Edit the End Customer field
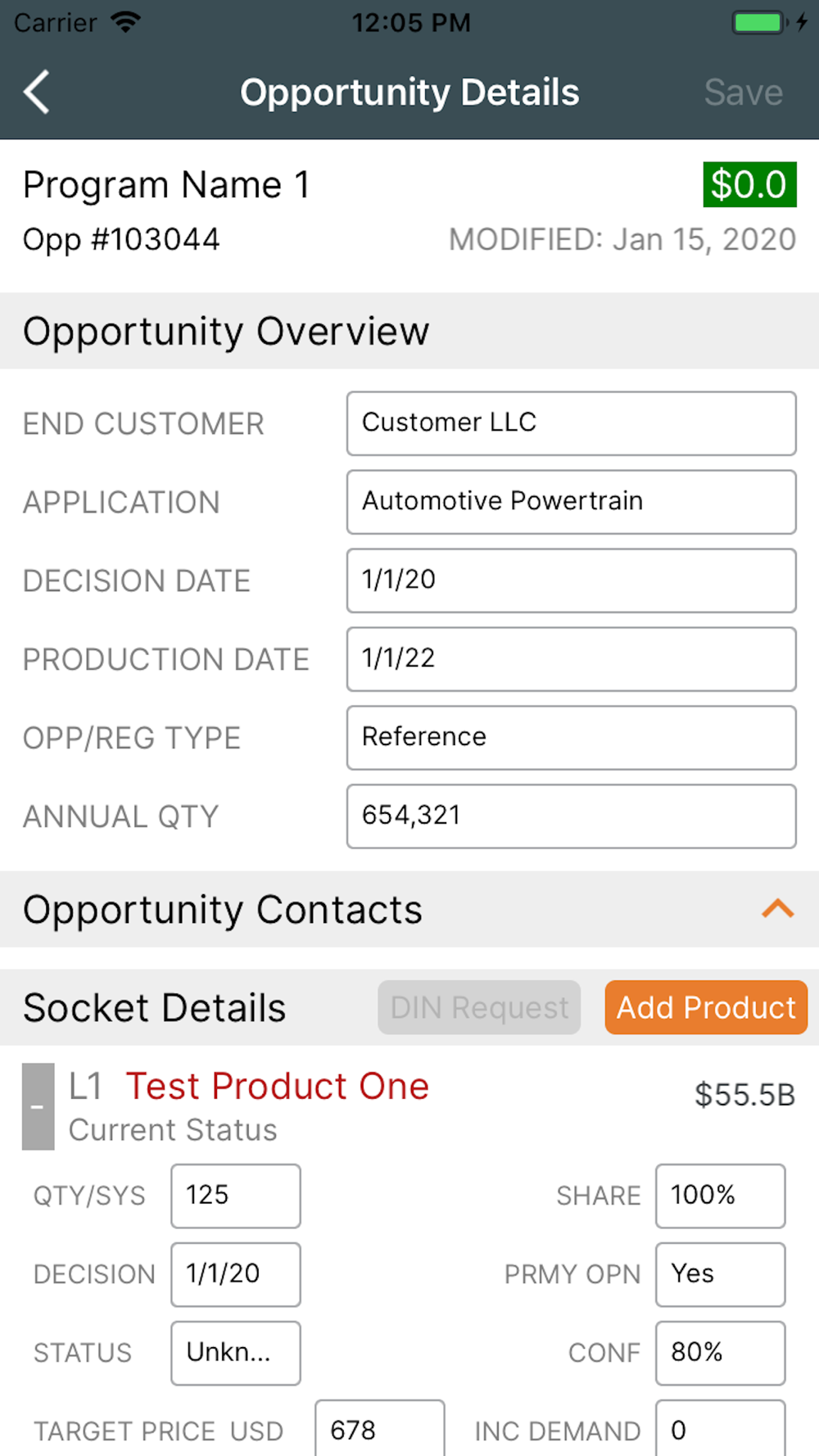 click(572, 423)
